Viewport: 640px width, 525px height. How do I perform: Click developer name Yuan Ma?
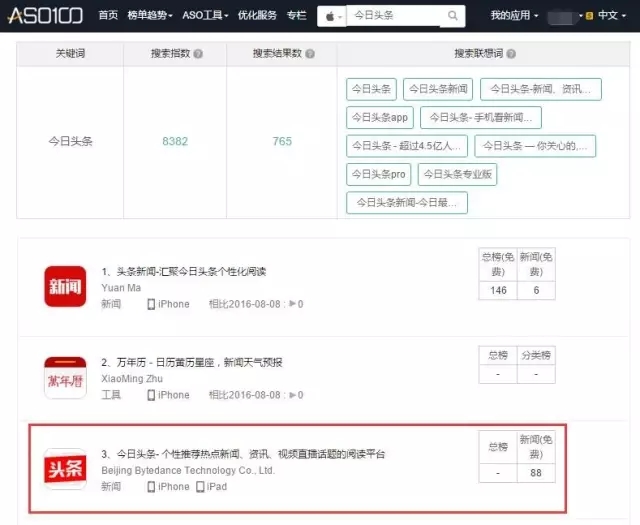coord(121,288)
